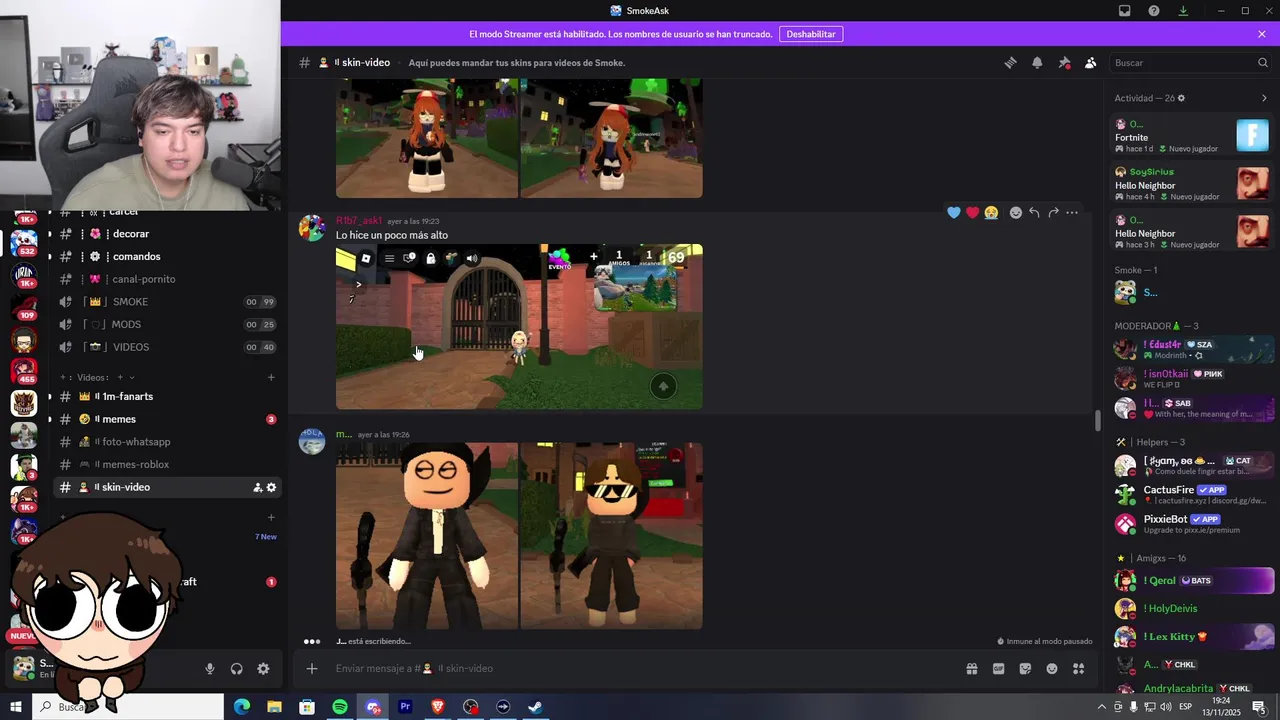Open PixxieBot member entry
This screenshot has width=1280, height=720.
click(x=1192, y=523)
